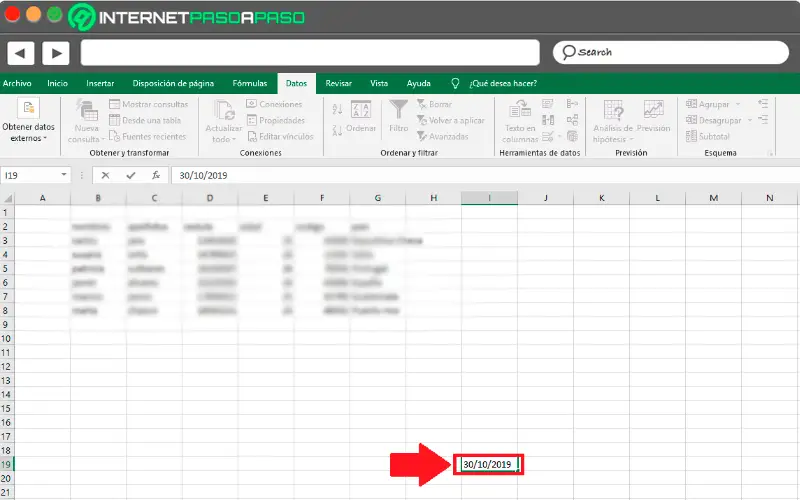Image resolution: width=800 pixels, height=500 pixels.
Task: Select column K header
Action: 602,198
